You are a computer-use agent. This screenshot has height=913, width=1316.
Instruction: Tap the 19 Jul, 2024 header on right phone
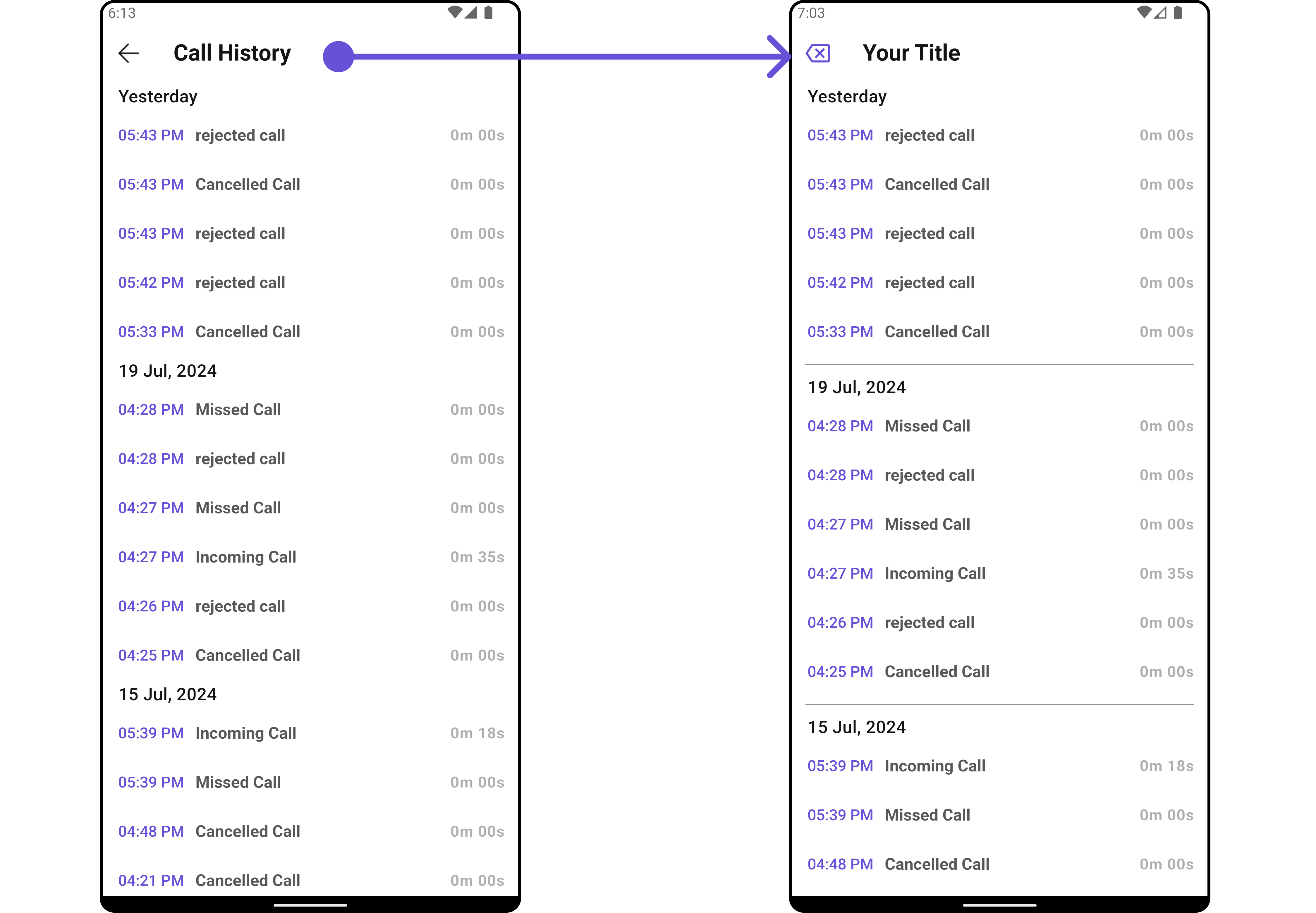857,387
